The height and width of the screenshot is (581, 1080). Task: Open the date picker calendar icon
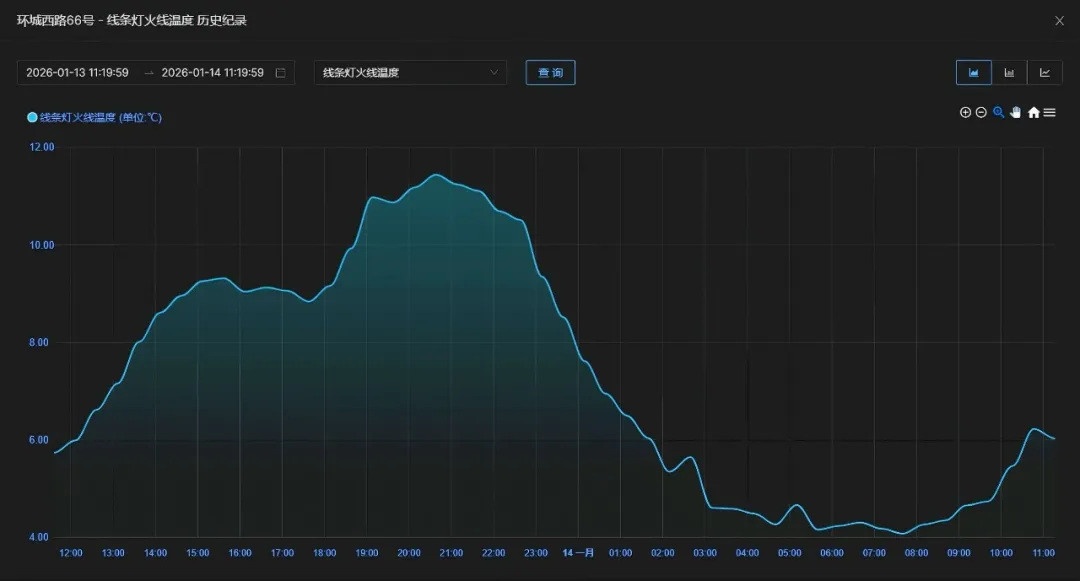pyautogui.click(x=280, y=73)
